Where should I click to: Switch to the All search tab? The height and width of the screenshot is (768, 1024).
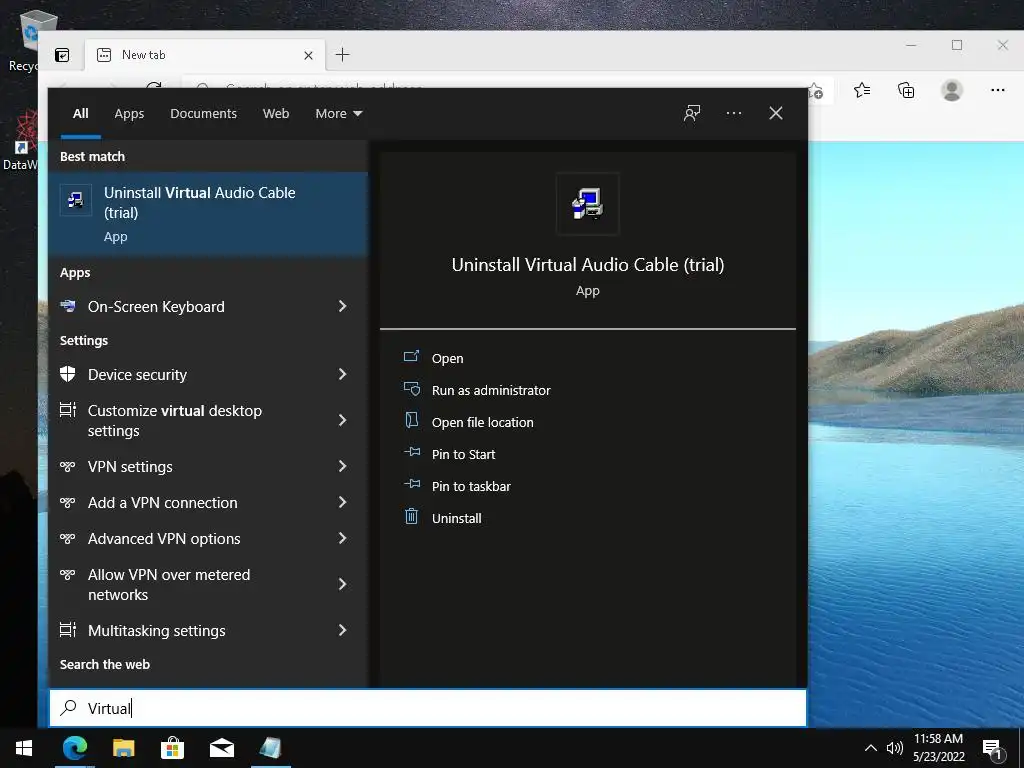click(x=80, y=114)
